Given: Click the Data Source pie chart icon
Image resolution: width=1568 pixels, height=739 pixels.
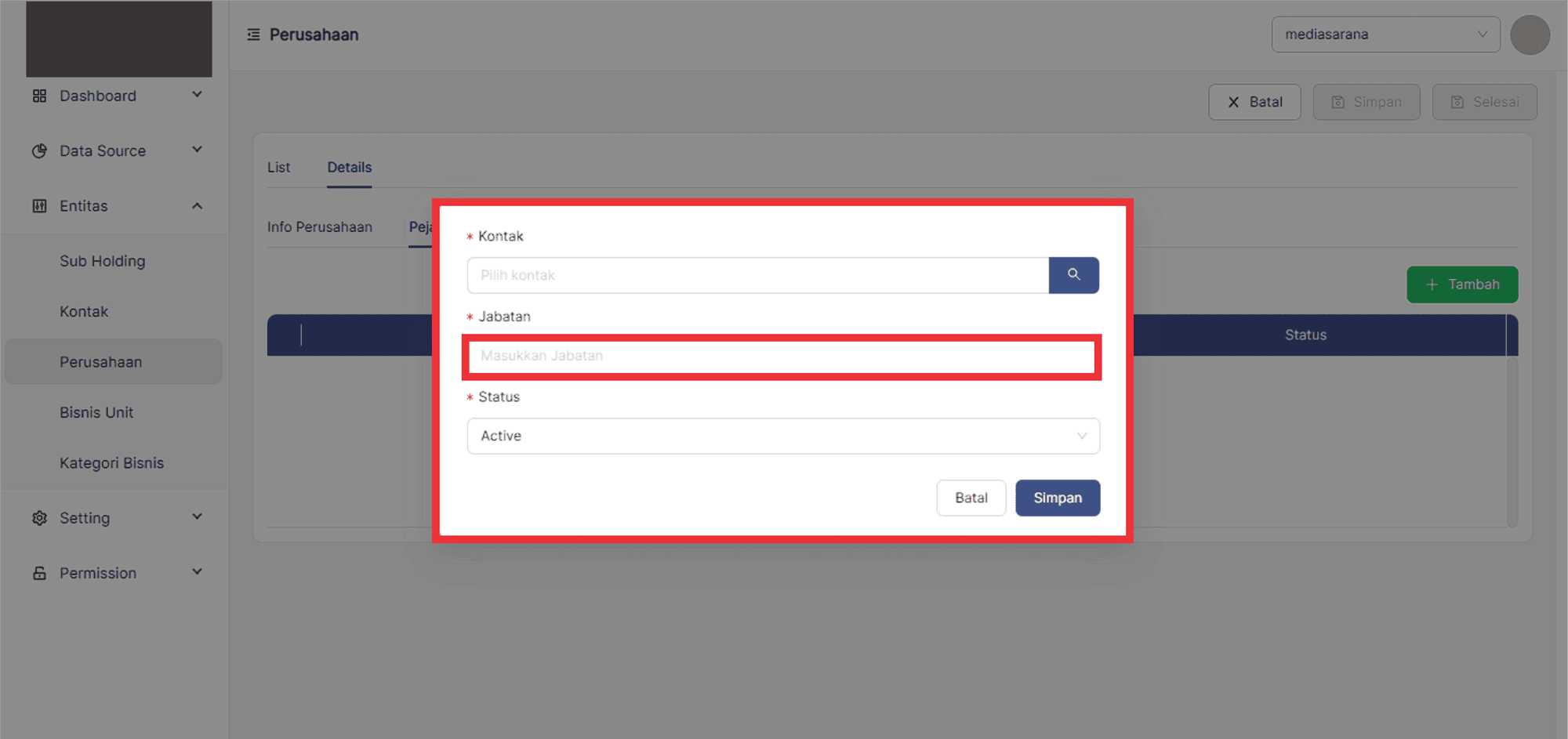Looking at the screenshot, I should 39,150.
